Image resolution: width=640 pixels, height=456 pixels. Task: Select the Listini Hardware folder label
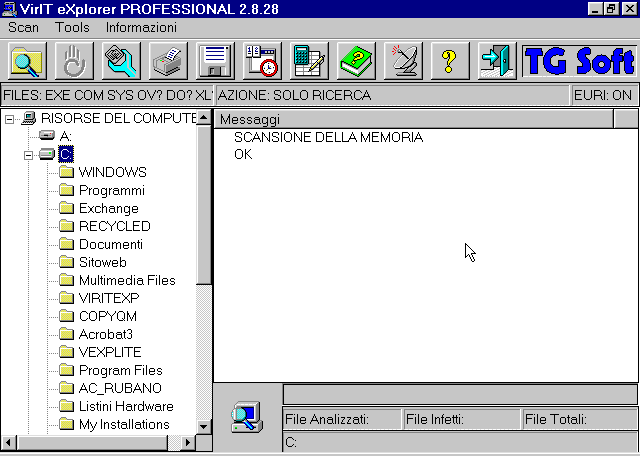pos(126,406)
